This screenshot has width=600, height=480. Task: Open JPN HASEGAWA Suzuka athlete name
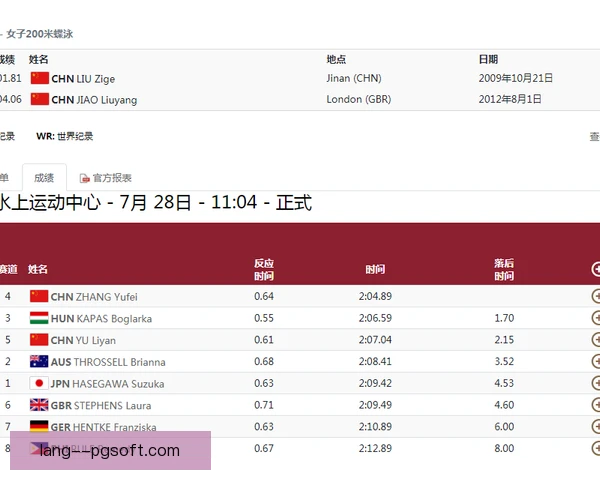click(108, 384)
